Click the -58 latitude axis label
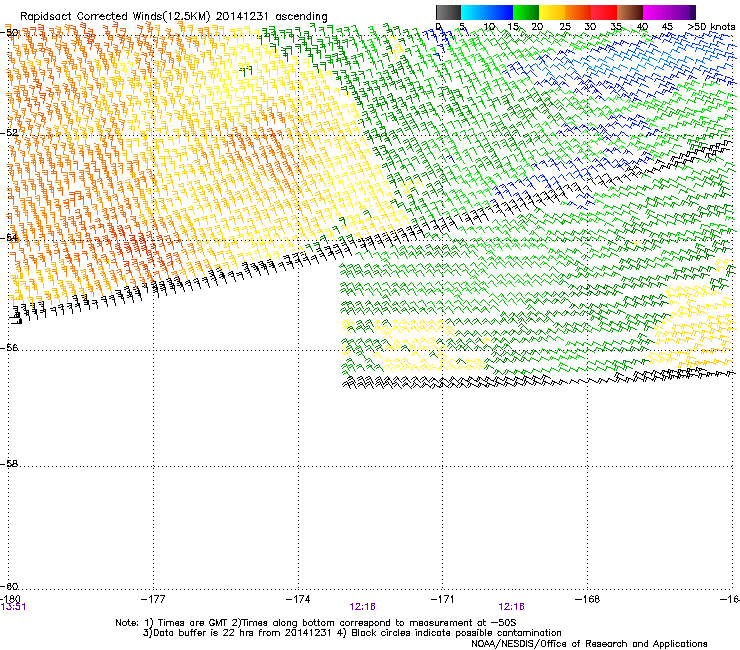 pos(9,464)
